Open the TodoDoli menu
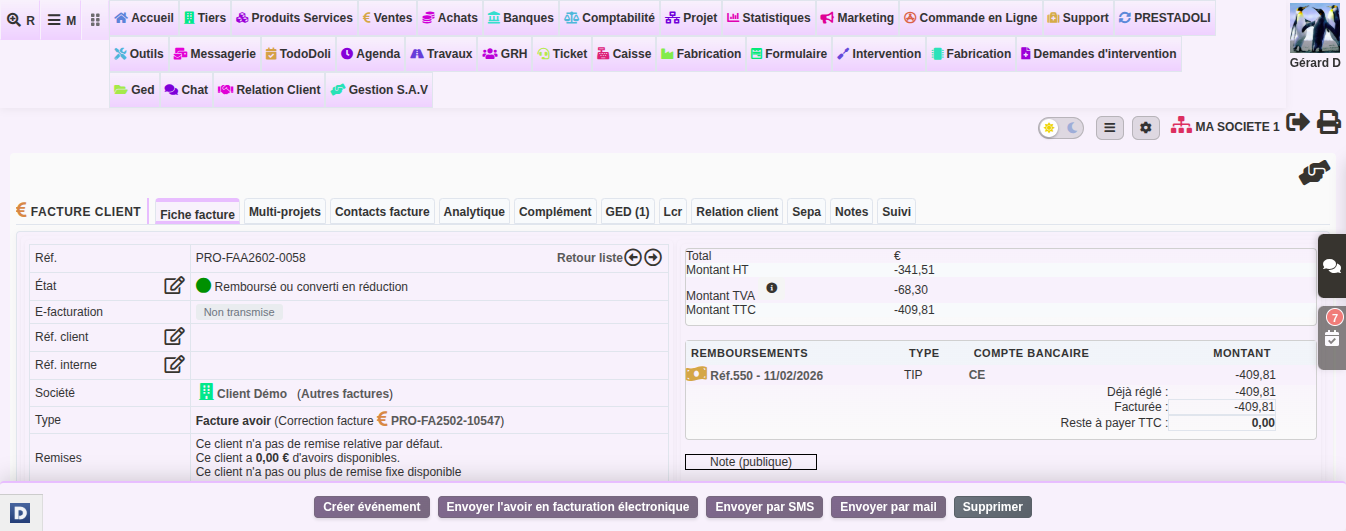The height and width of the screenshot is (531, 1346). (298, 54)
